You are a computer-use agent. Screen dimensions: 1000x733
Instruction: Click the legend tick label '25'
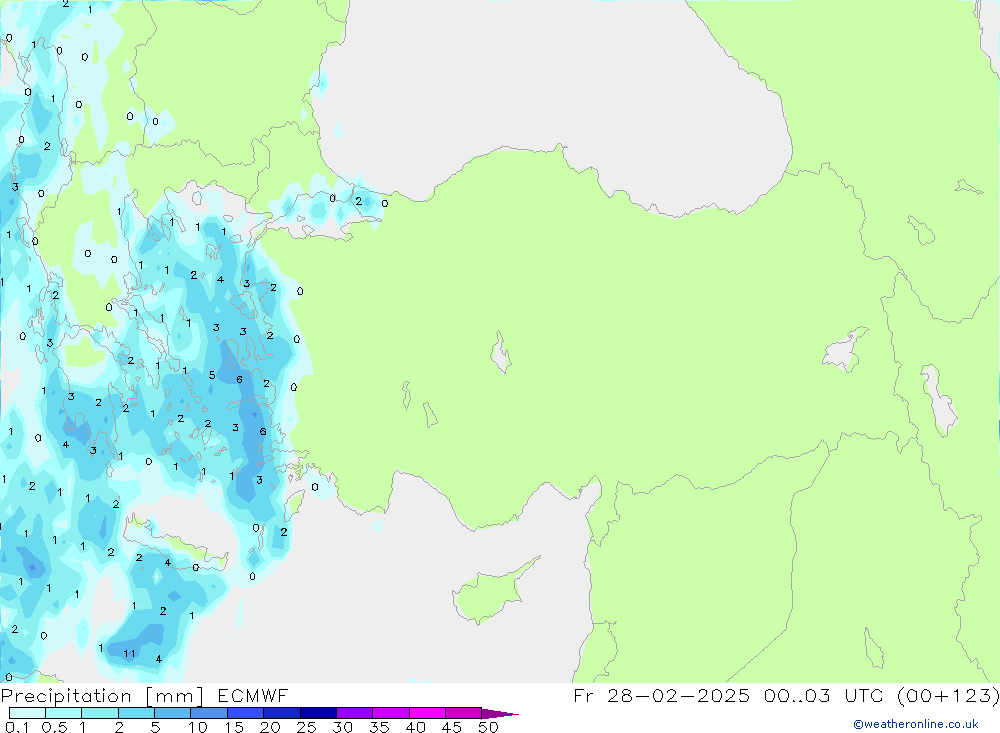click(x=306, y=727)
